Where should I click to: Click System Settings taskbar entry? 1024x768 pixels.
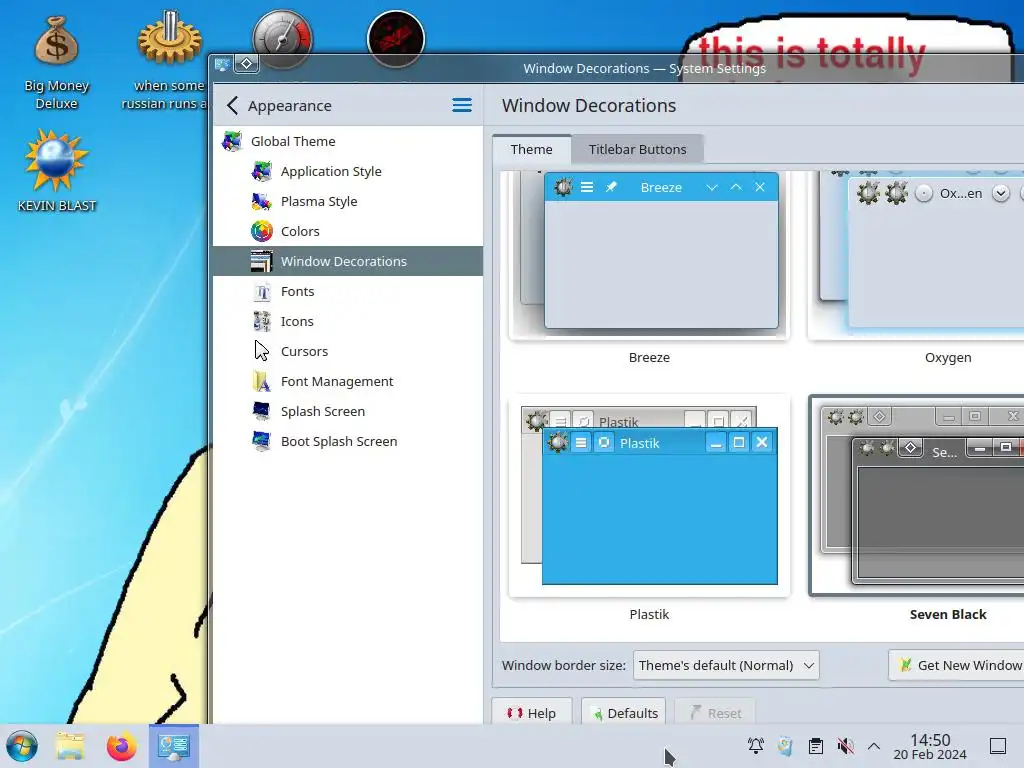click(174, 746)
